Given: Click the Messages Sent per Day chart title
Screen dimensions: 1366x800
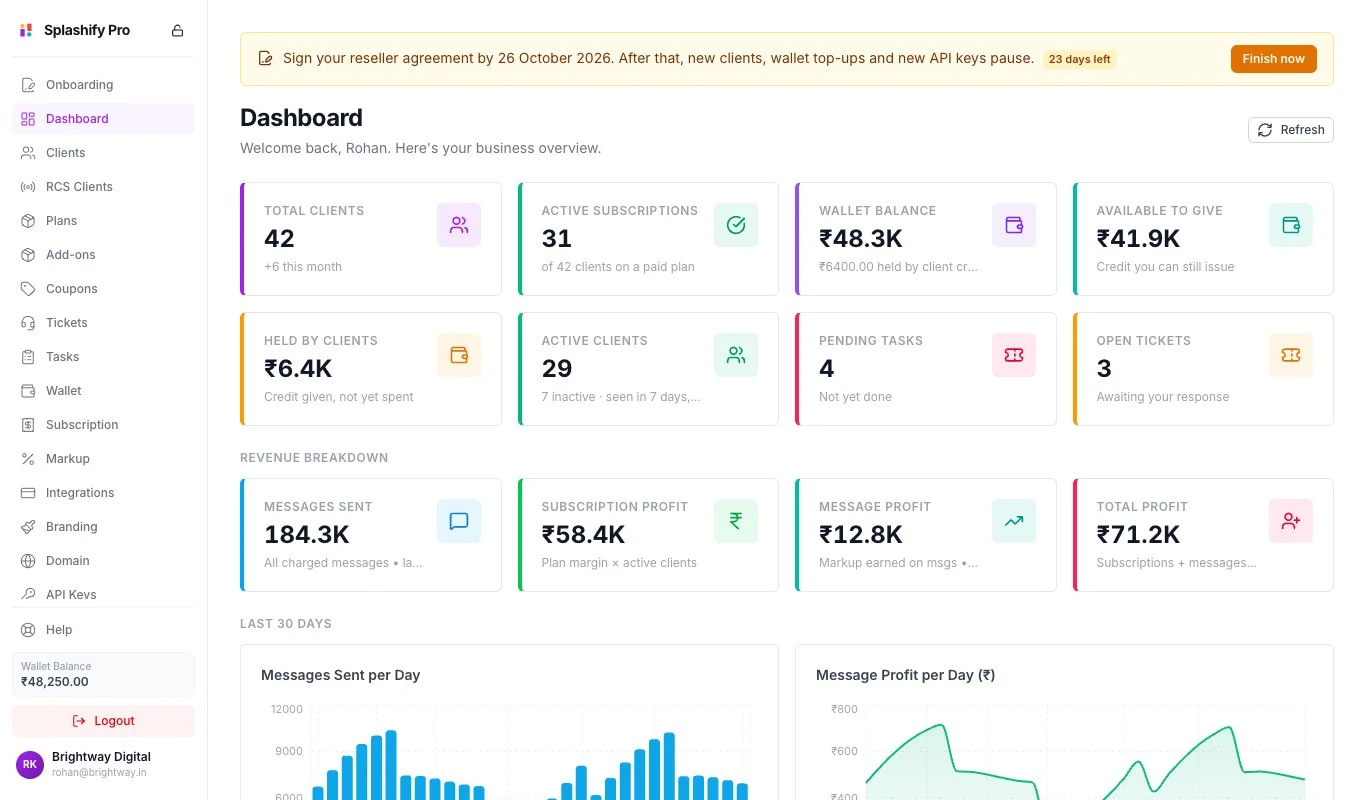Looking at the screenshot, I should pos(340,675).
